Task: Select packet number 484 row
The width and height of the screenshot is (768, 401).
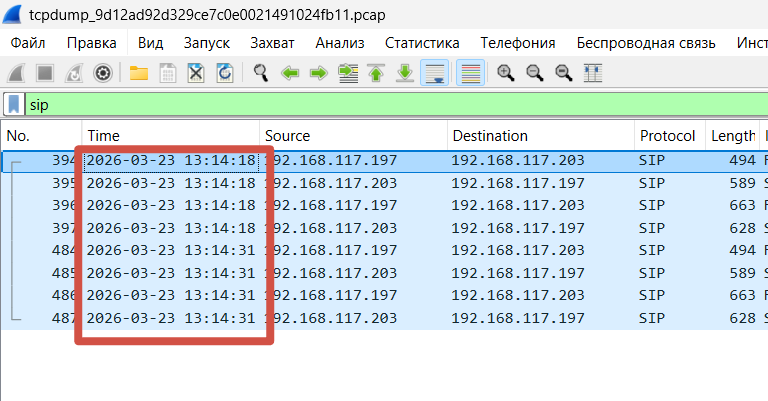Action: [x=384, y=251]
